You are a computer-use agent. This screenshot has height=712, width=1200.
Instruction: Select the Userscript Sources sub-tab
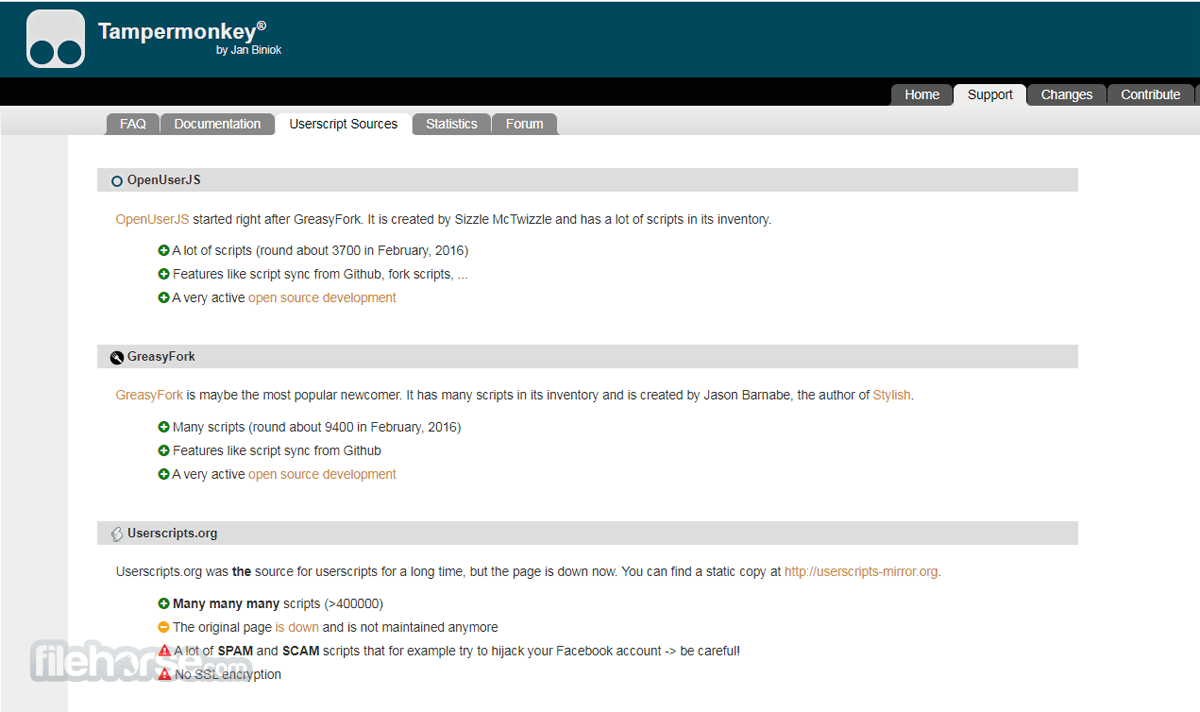pyautogui.click(x=343, y=124)
